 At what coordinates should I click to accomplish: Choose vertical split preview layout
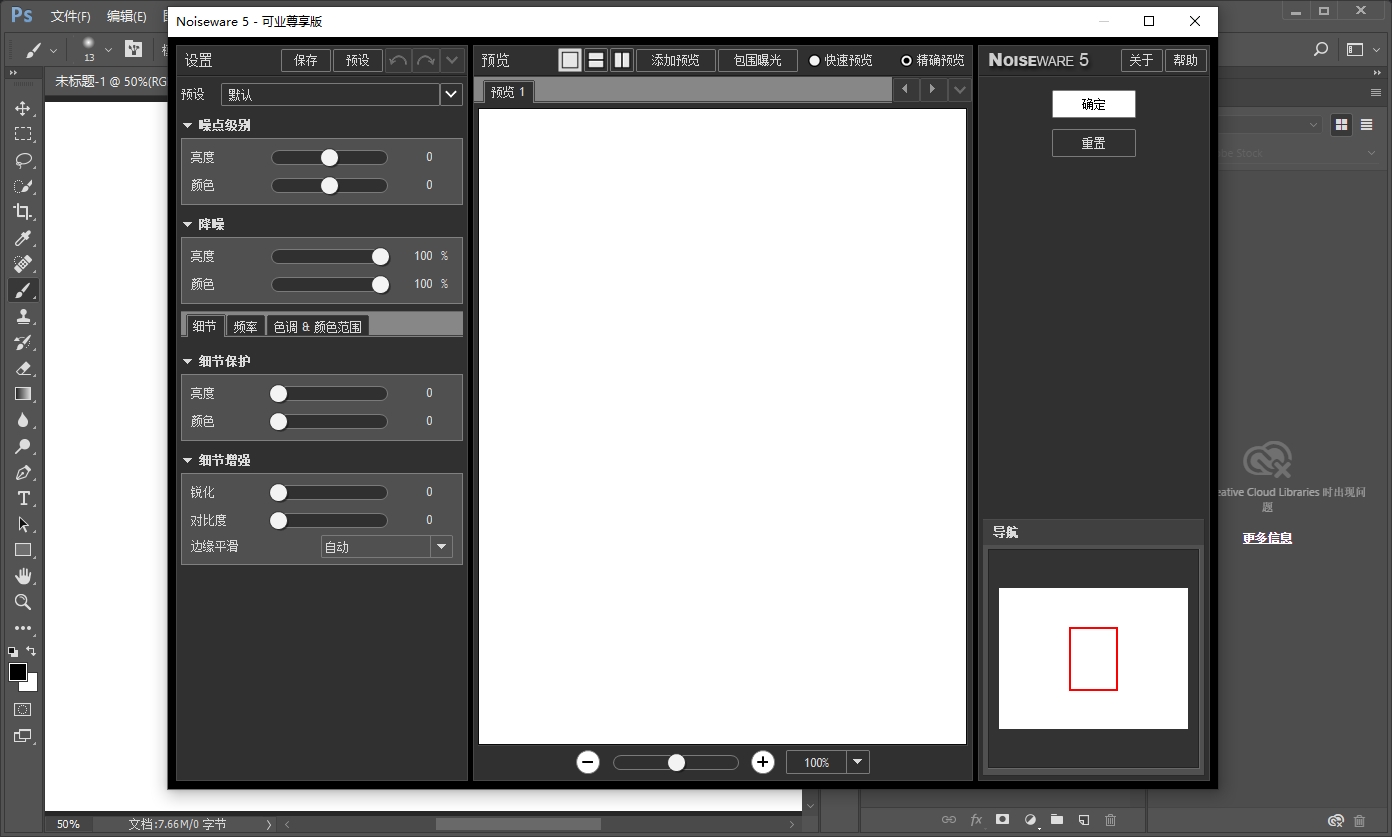click(622, 60)
